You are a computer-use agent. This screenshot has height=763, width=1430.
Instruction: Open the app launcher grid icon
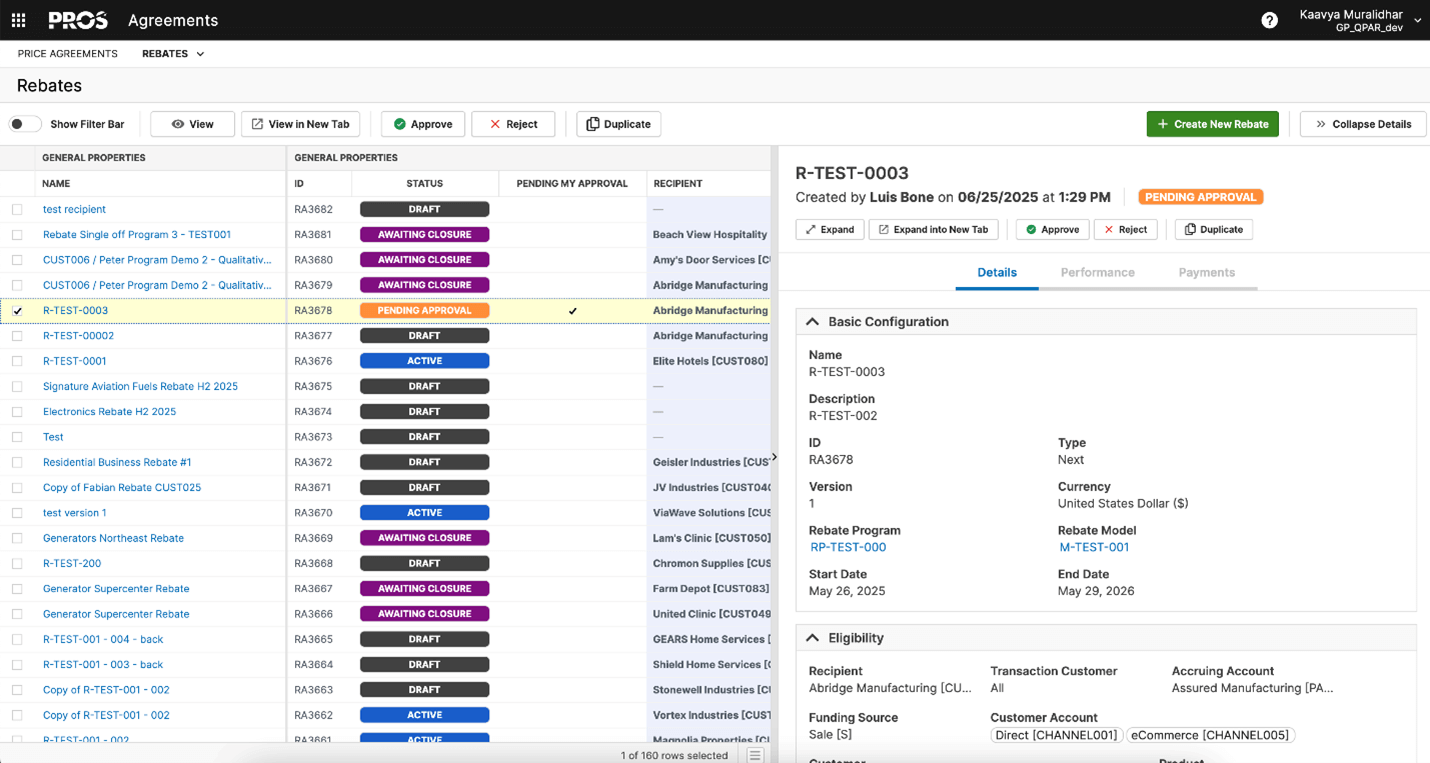(18, 20)
